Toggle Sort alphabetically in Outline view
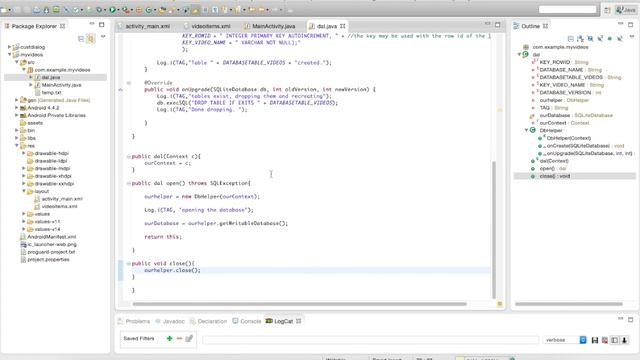The width and height of the screenshot is (640, 360). point(580,38)
